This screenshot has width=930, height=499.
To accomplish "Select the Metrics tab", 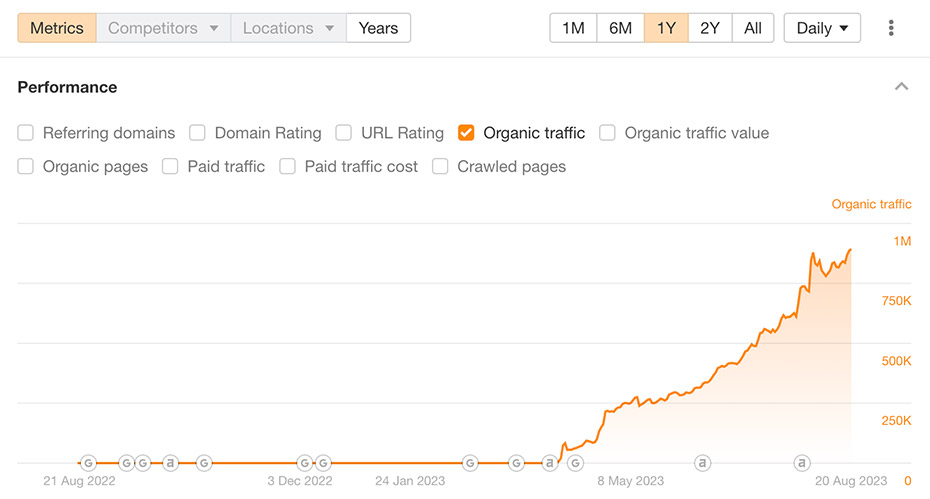I will click(57, 28).
